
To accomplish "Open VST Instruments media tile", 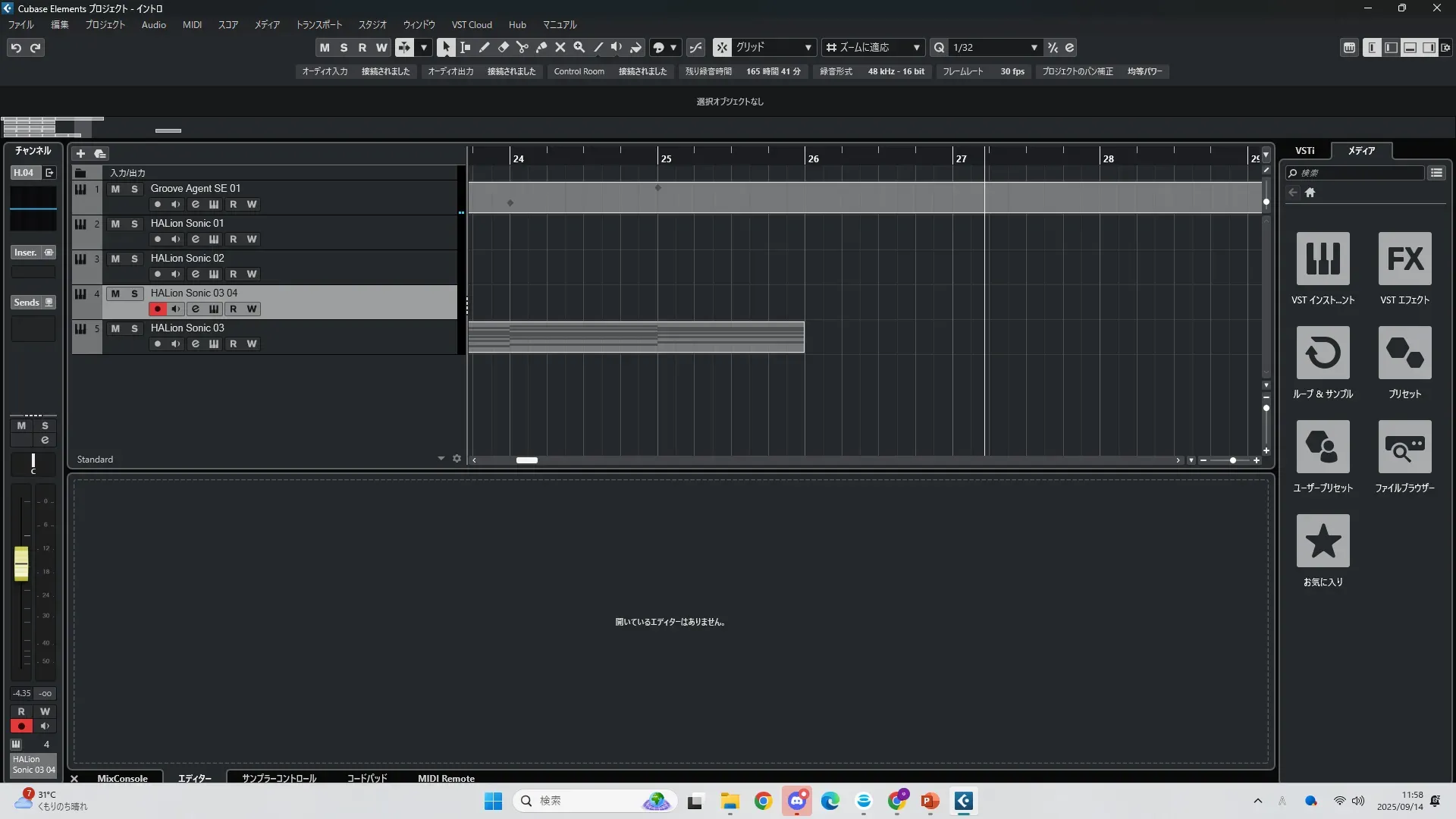I will pyautogui.click(x=1323, y=259).
